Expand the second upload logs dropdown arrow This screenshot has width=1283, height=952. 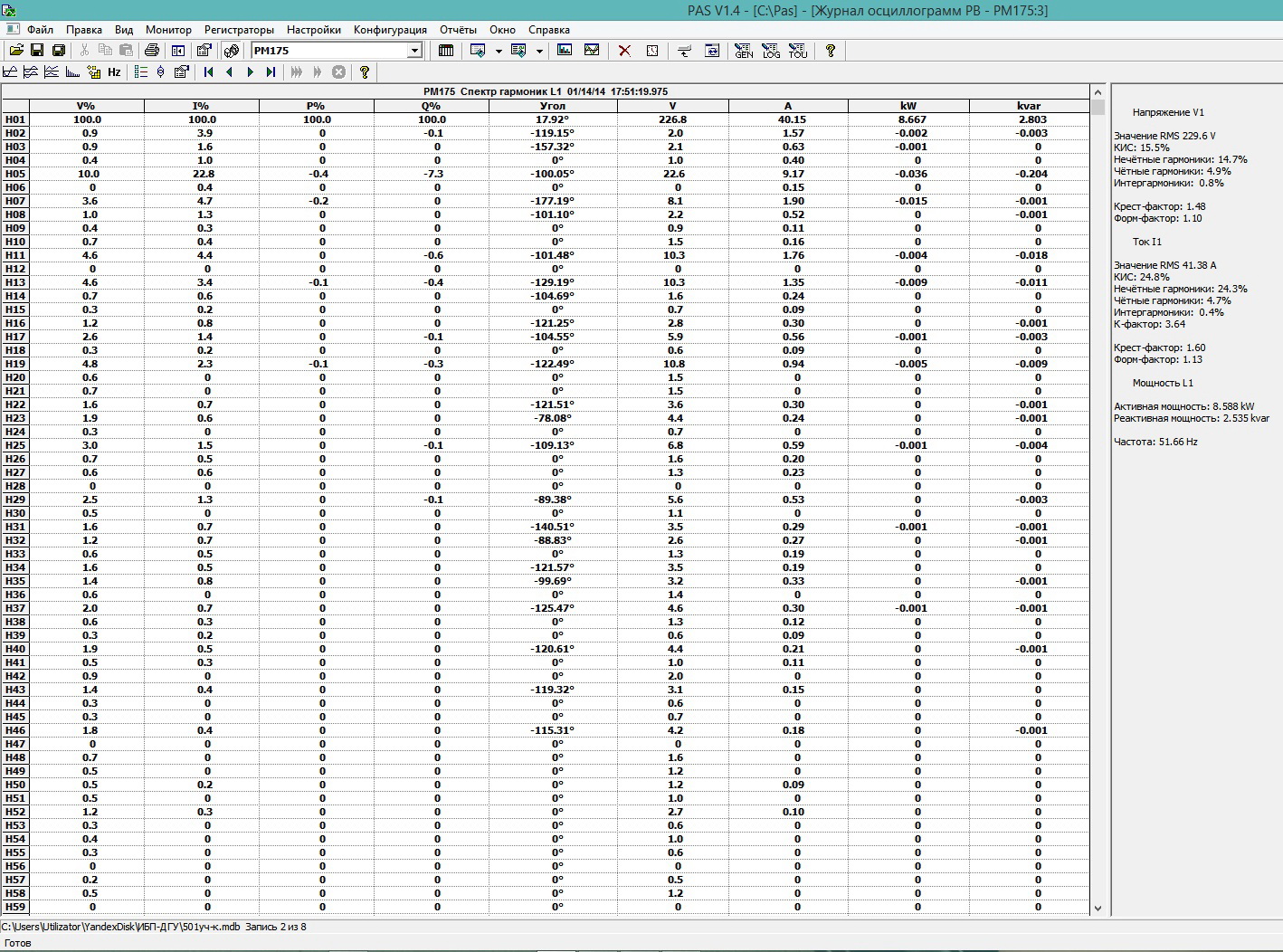(539, 51)
